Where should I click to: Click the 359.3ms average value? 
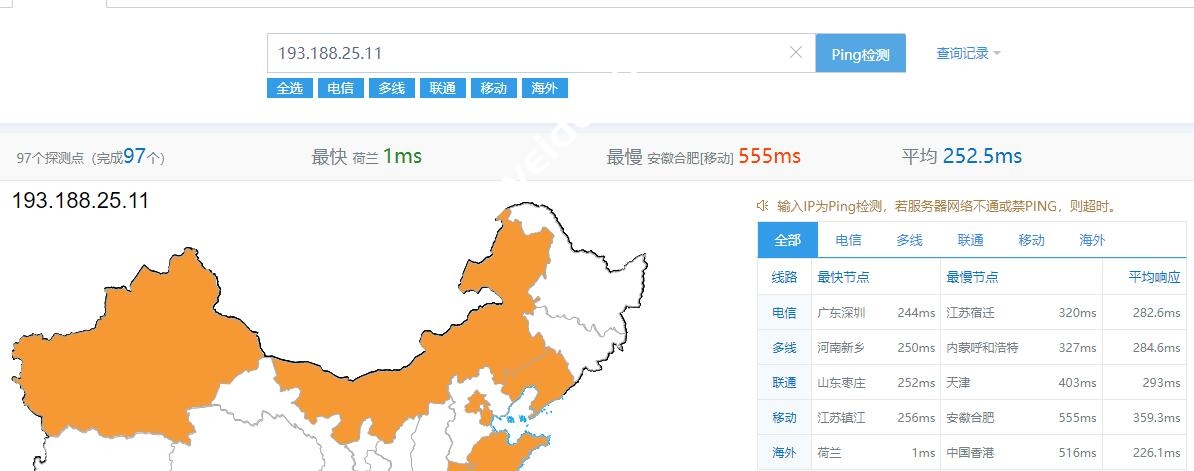click(x=1157, y=418)
